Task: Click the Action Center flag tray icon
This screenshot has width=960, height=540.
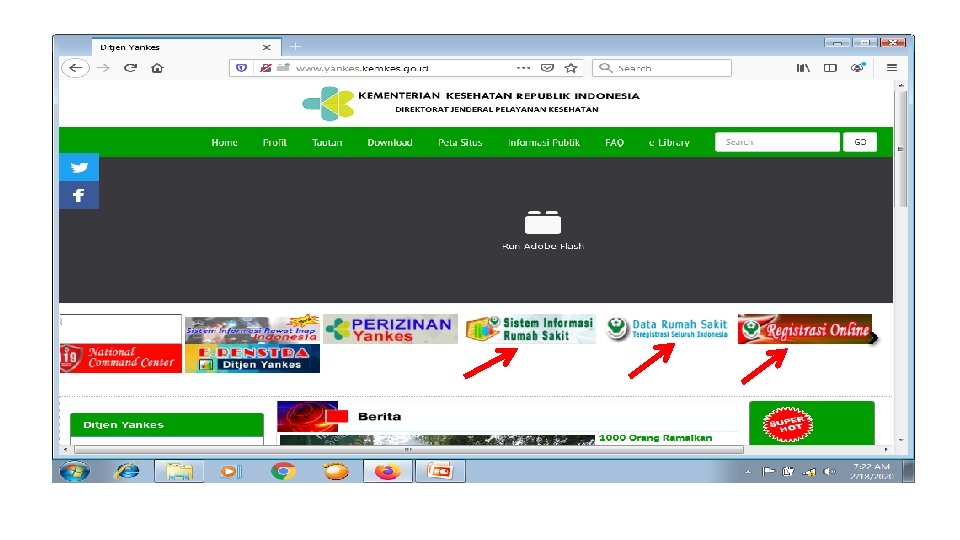Action: tap(768, 471)
